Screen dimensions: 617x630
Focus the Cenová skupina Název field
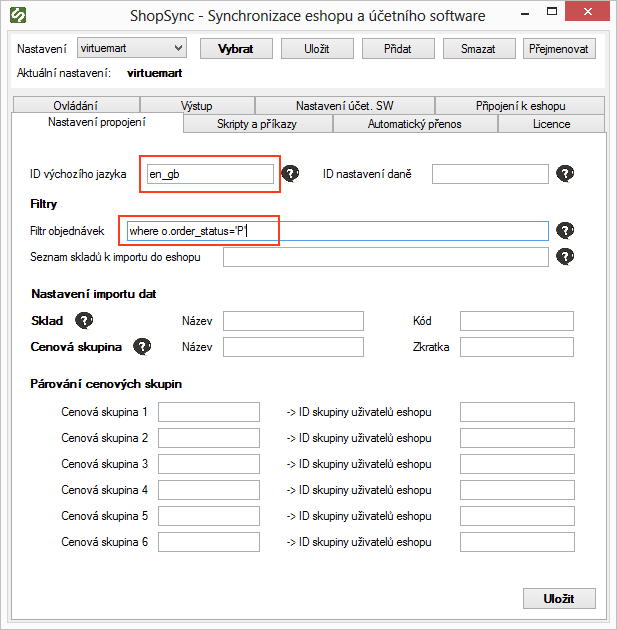[293, 347]
